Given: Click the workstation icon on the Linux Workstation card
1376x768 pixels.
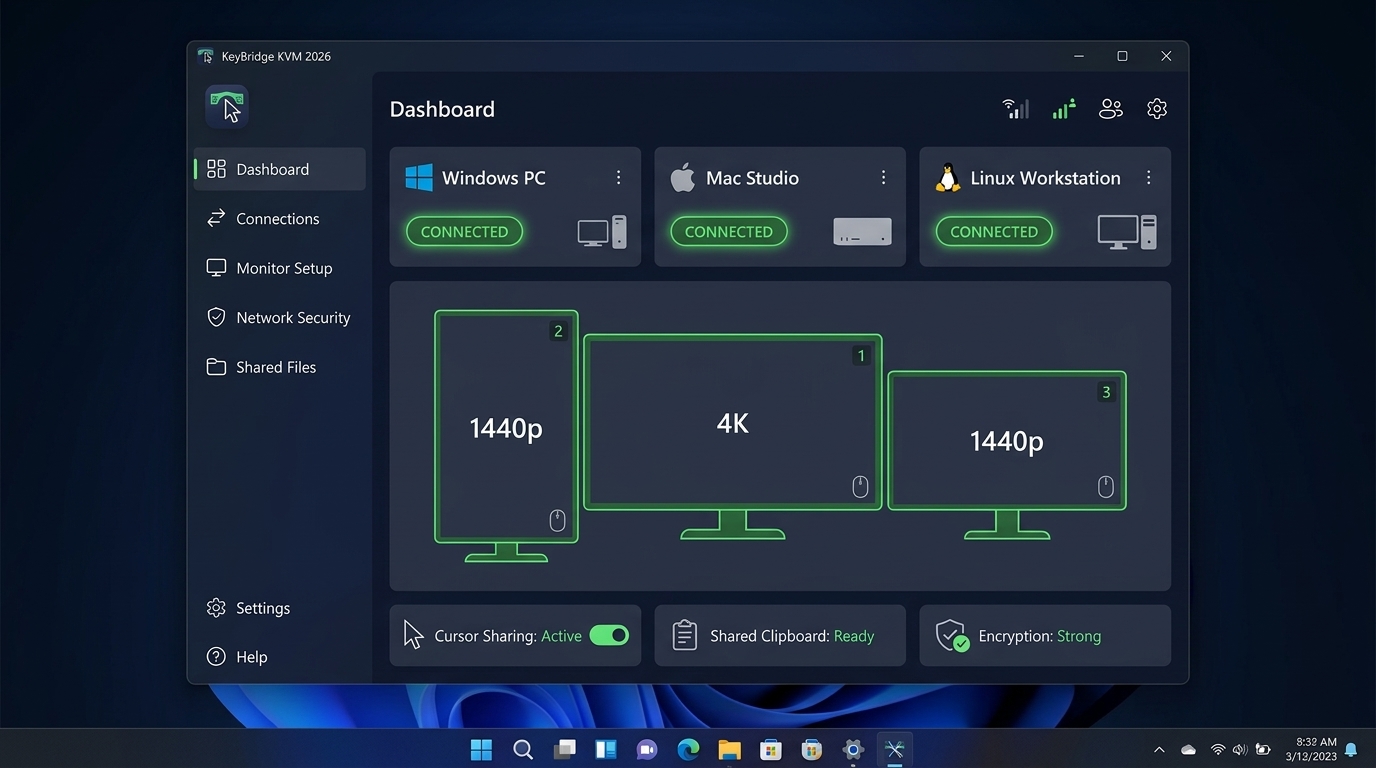Looking at the screenshot, I should [x=1127, y=232].
